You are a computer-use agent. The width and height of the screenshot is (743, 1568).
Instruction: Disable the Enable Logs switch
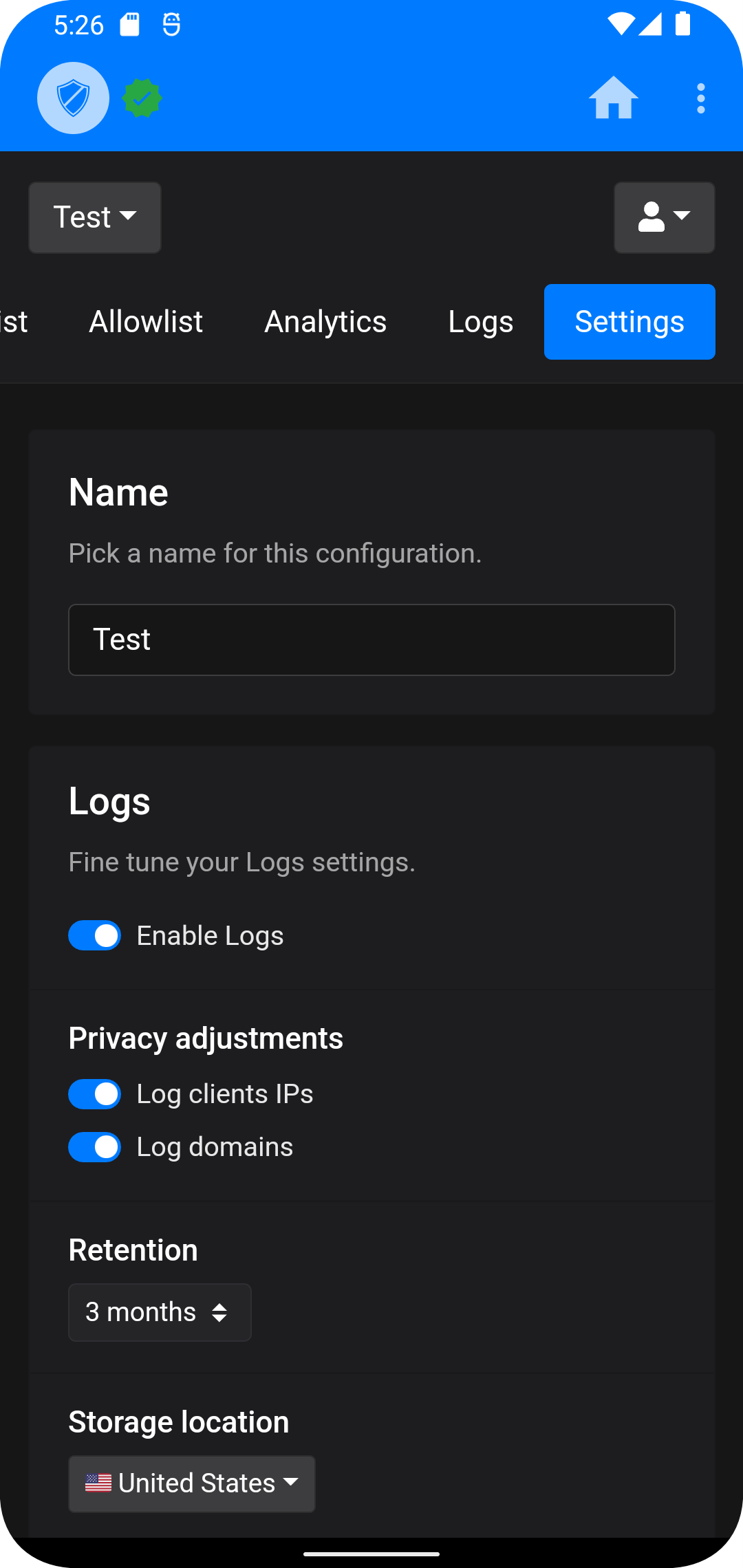[95, 935]
